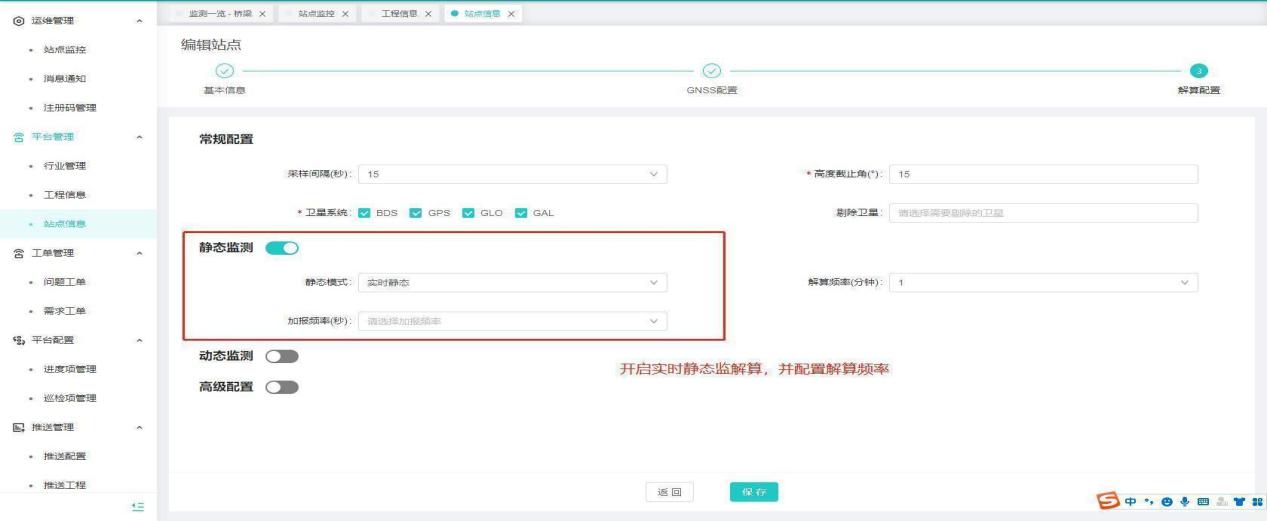Image resolution: width=1267 pixels, height=521 pixels.
Task: Click the 基本信息 step checkmark icon
Action: (225, 70)
